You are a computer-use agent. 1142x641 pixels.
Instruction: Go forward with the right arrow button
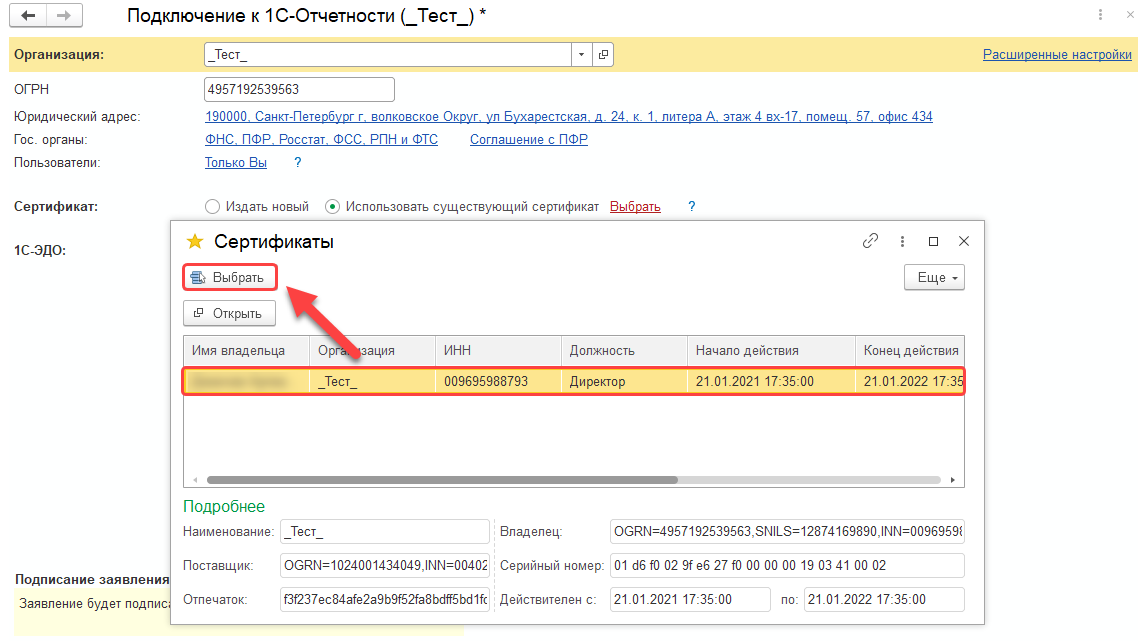tap(64, 15)
